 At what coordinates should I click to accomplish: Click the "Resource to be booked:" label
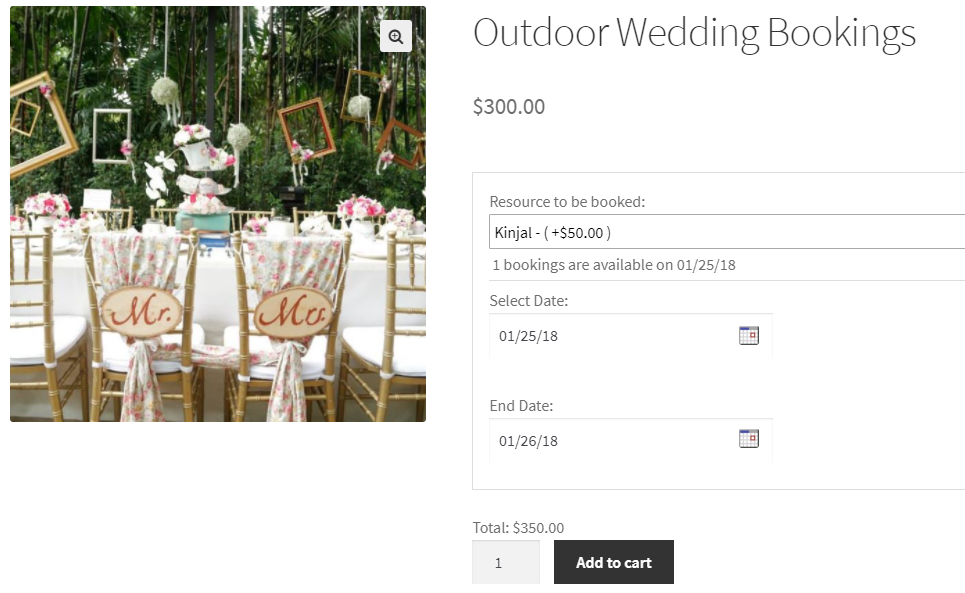click(567, 202)
